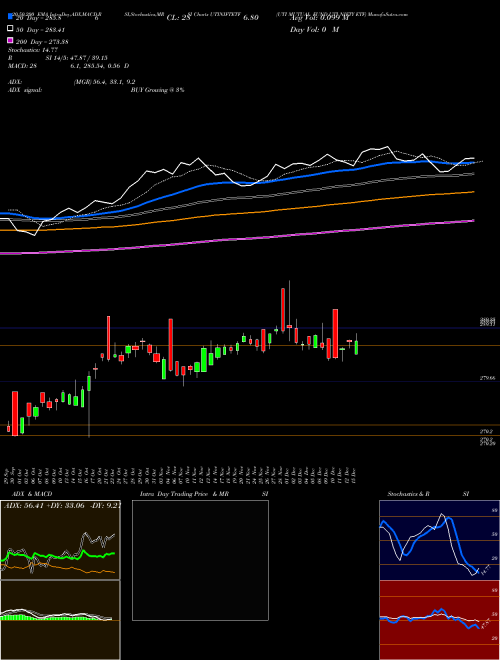Click the MACD values line '285.54, 0.56'
The height and width of the screenshot is (660, 500).
(x=100, y=66)
